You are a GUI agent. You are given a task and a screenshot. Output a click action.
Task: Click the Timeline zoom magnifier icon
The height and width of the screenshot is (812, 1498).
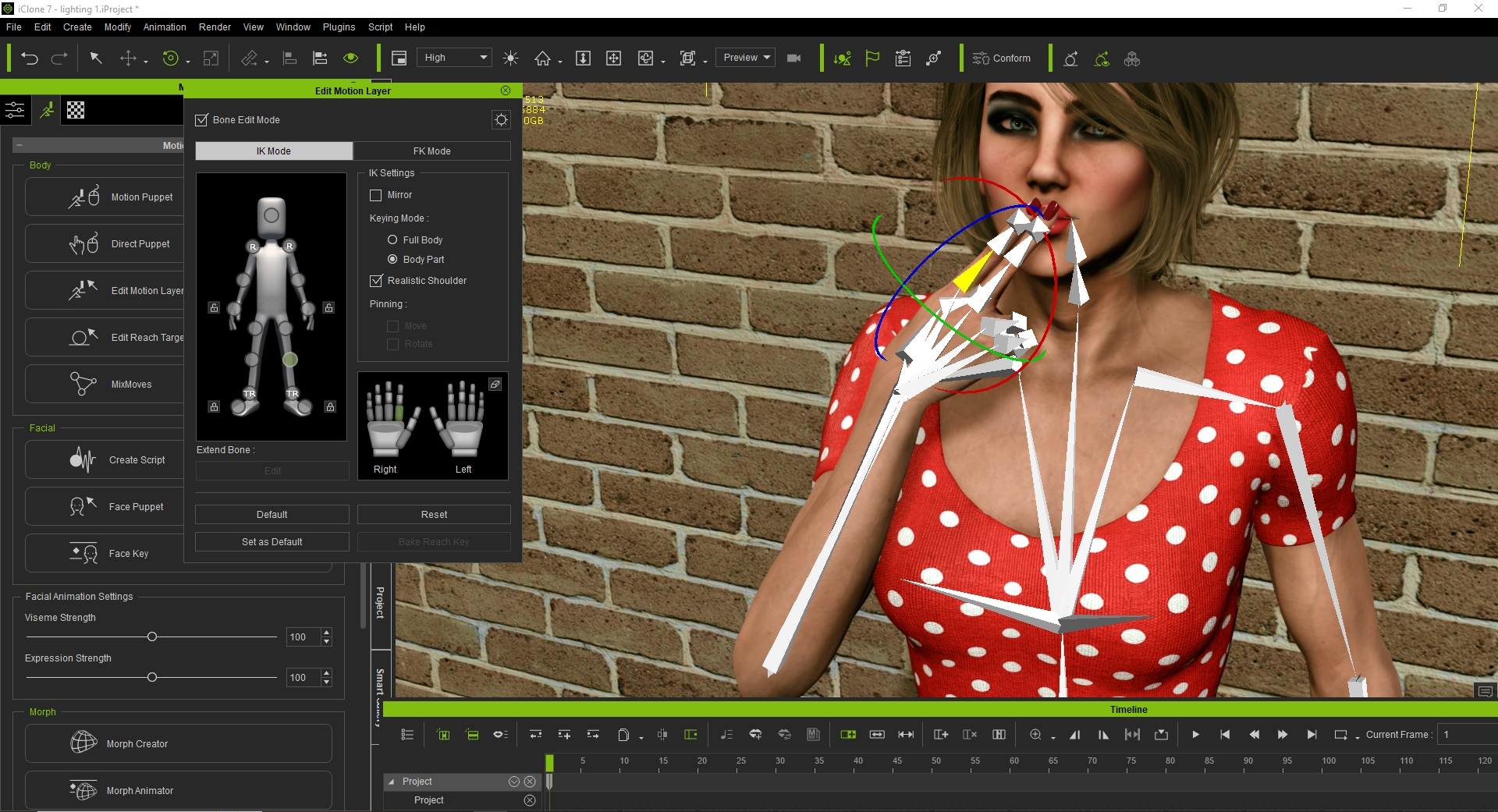coord(1035,735)
